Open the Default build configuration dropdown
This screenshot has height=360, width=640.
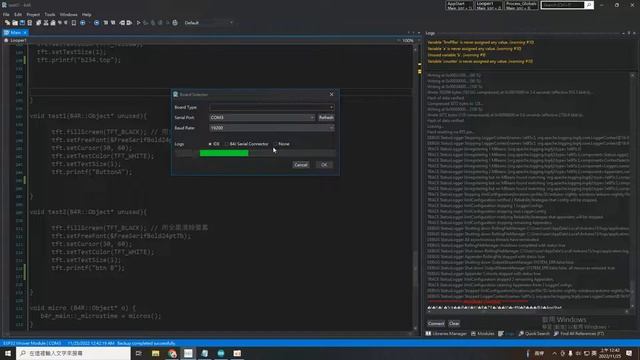point(208,23)
